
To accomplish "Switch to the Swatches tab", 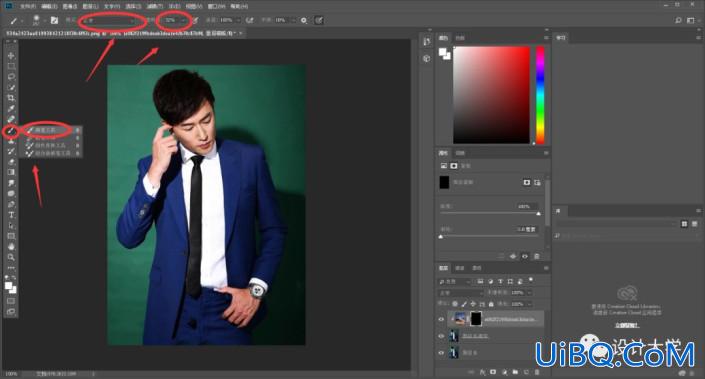I will pyautogui.click(x=460, y=38).
